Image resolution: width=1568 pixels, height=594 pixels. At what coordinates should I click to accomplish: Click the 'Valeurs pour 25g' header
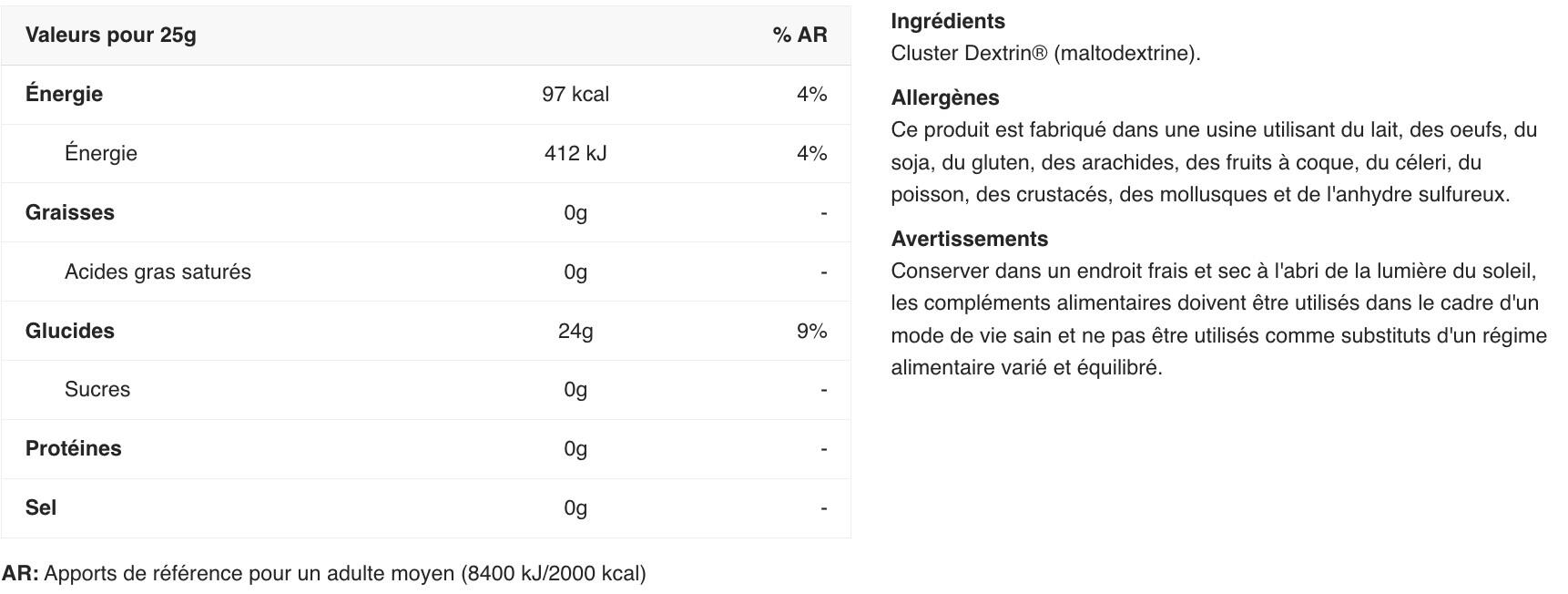point(110,36)
